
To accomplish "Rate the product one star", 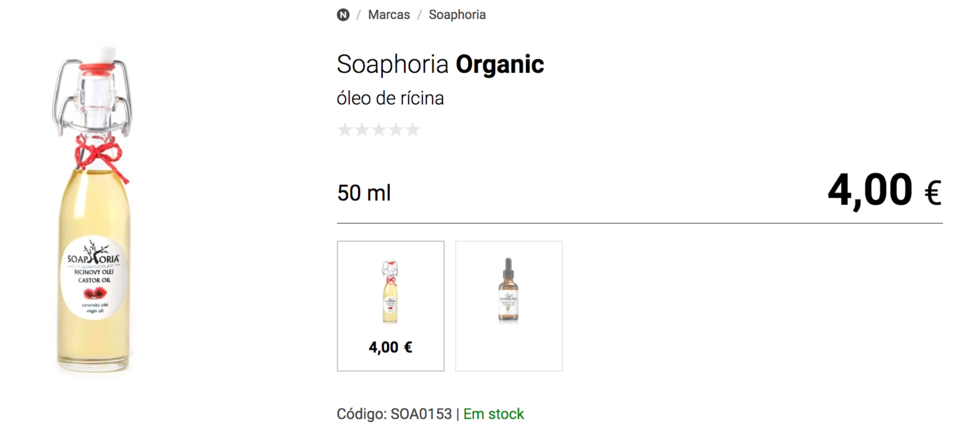I will coord(346,130).
